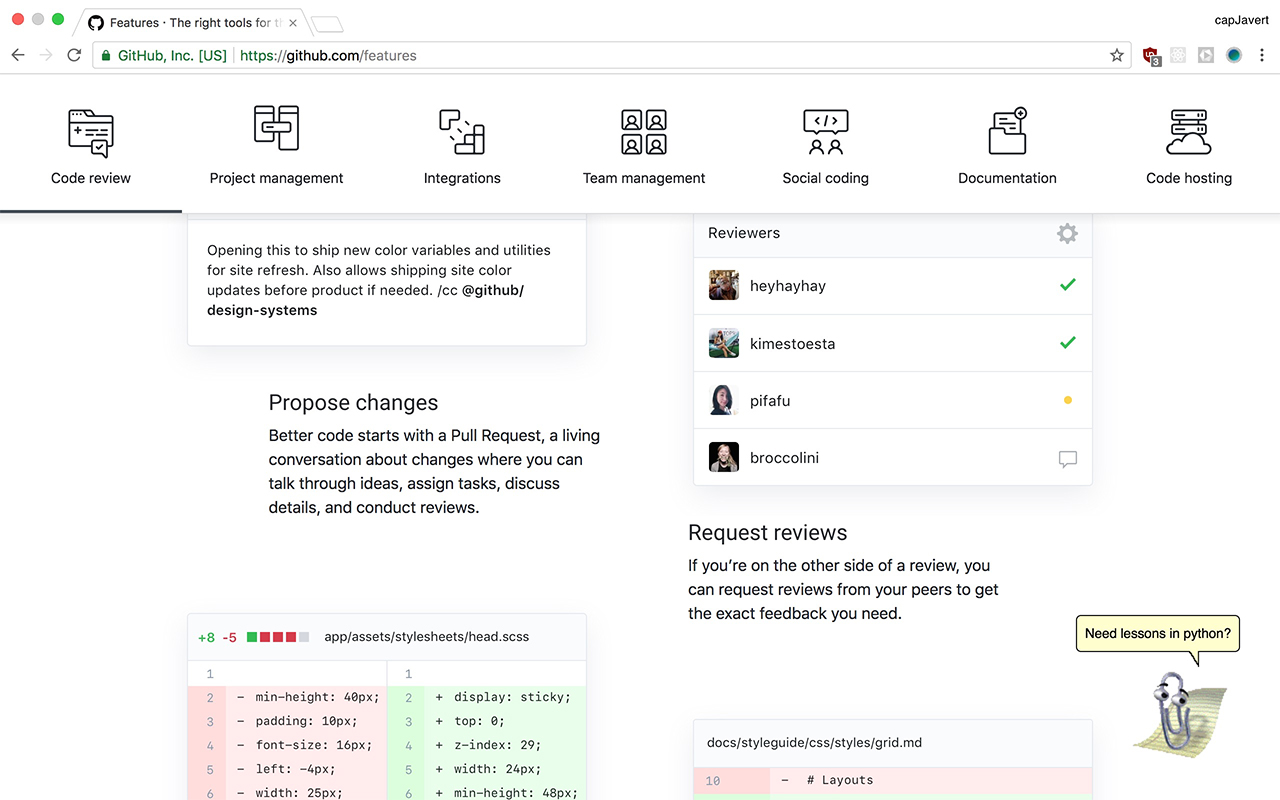Click the docs/styleguide/css/styles/grid.md file name
The image size is (1280, 800).
[x=814, y=742]
